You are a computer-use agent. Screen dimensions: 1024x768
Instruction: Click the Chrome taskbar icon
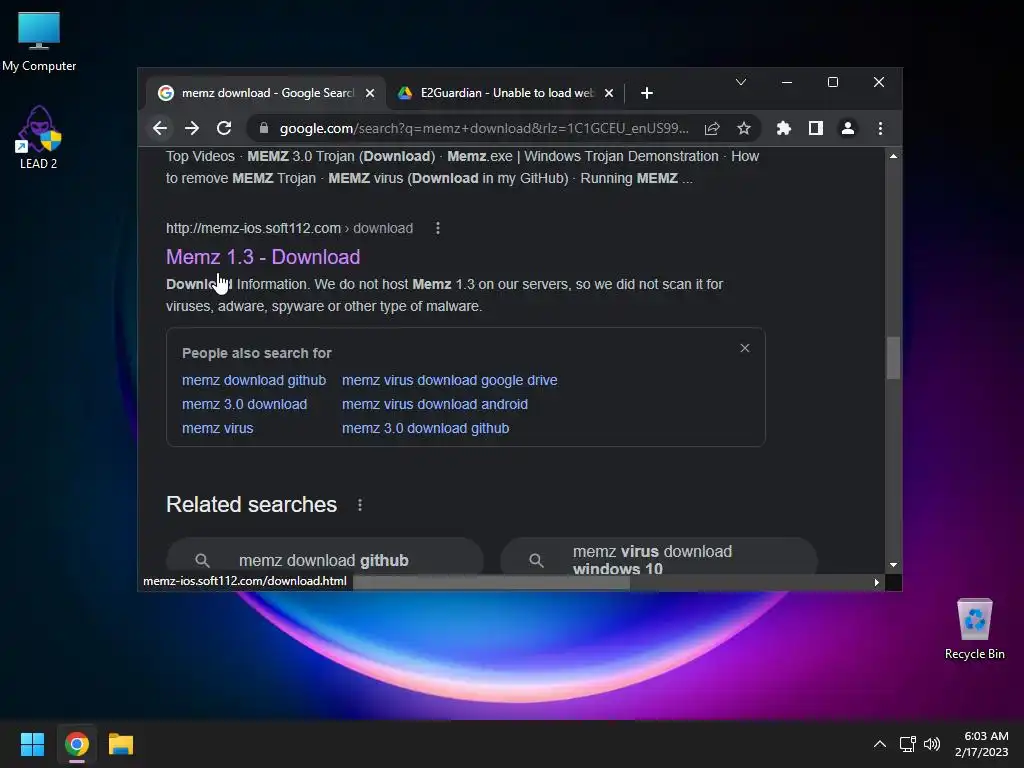(77, 744)
